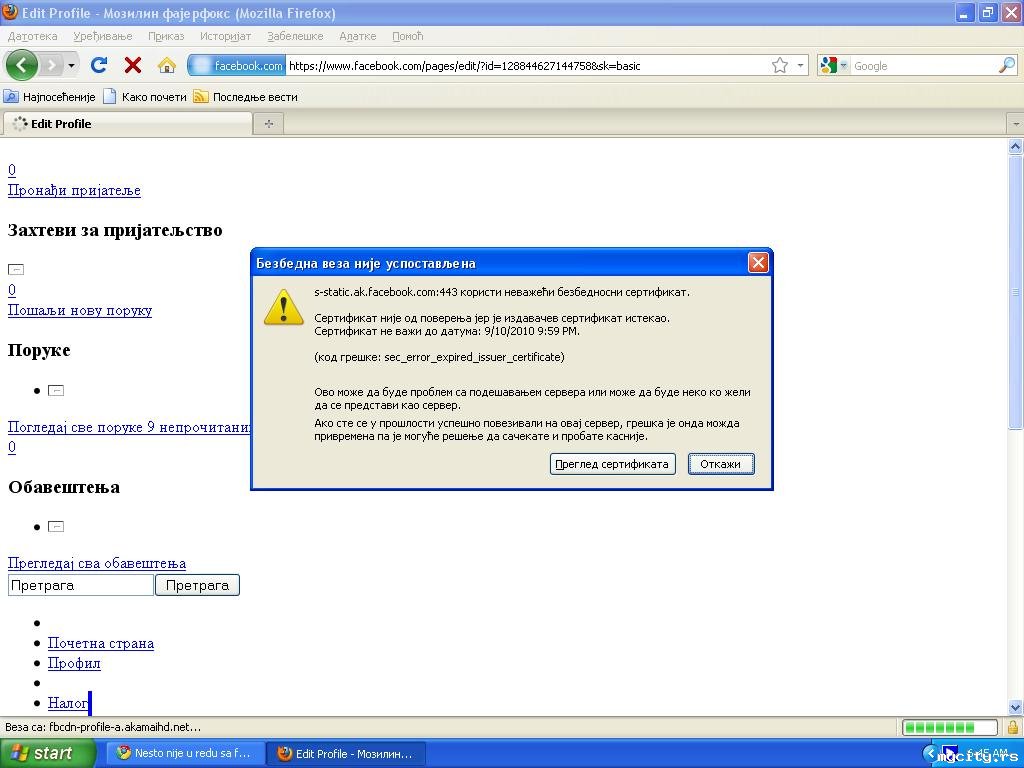The width and height of the screenshot is (1024, 768).
Task: Open the Помоћ menu
Action: [408, 36]
